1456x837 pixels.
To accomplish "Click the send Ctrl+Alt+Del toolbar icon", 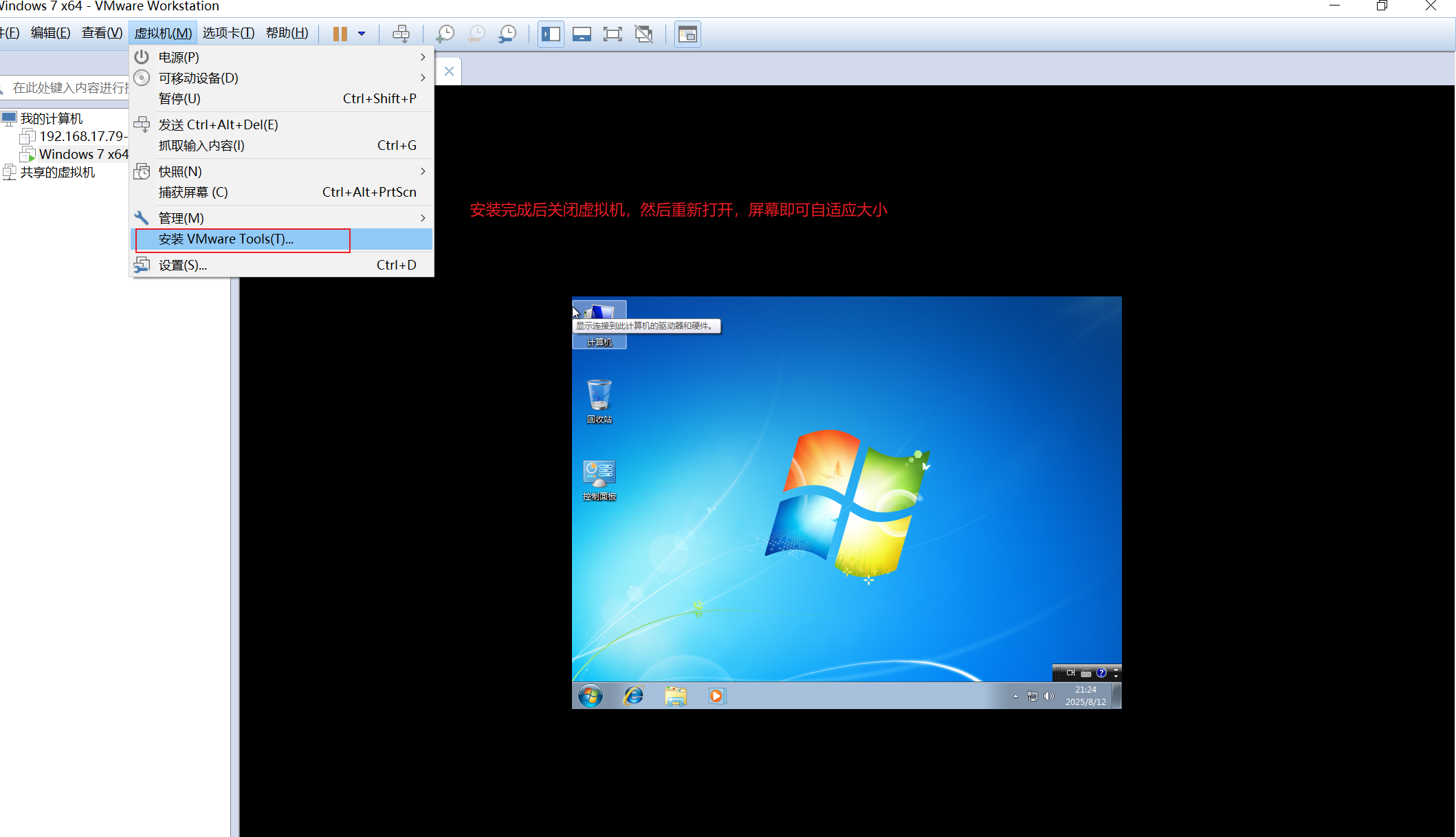I will pyautogui.click(x=401, y=34).
